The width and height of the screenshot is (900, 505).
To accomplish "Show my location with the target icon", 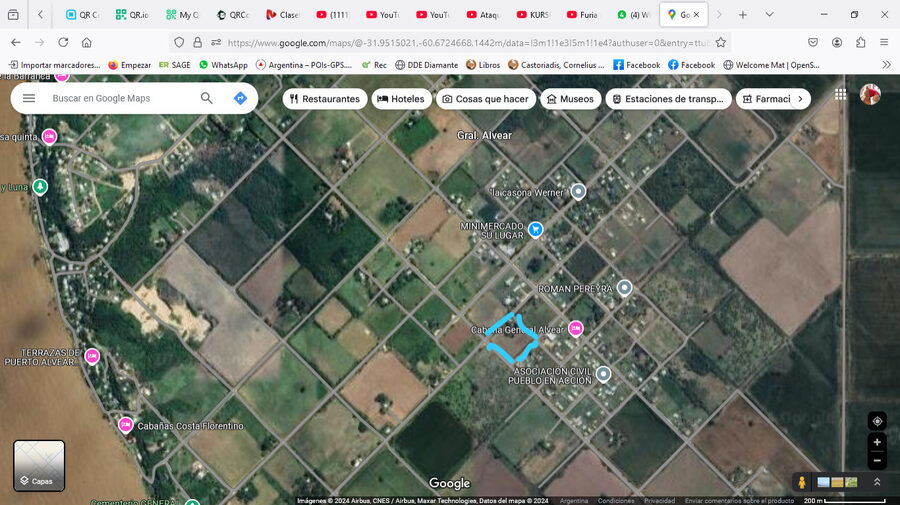I will pyautogui.click(x=877, y=421).
